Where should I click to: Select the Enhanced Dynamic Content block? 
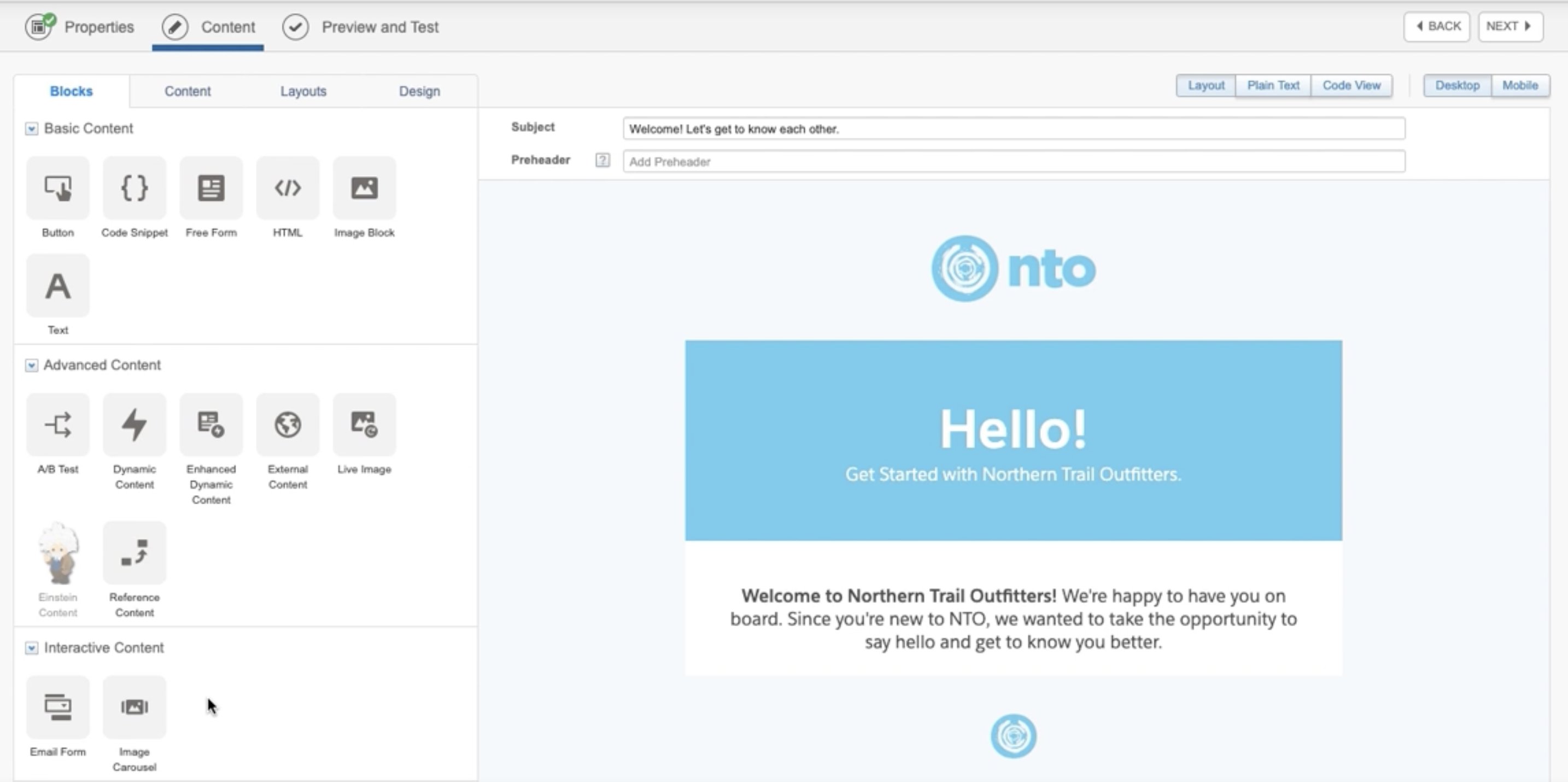click(211, 424)
